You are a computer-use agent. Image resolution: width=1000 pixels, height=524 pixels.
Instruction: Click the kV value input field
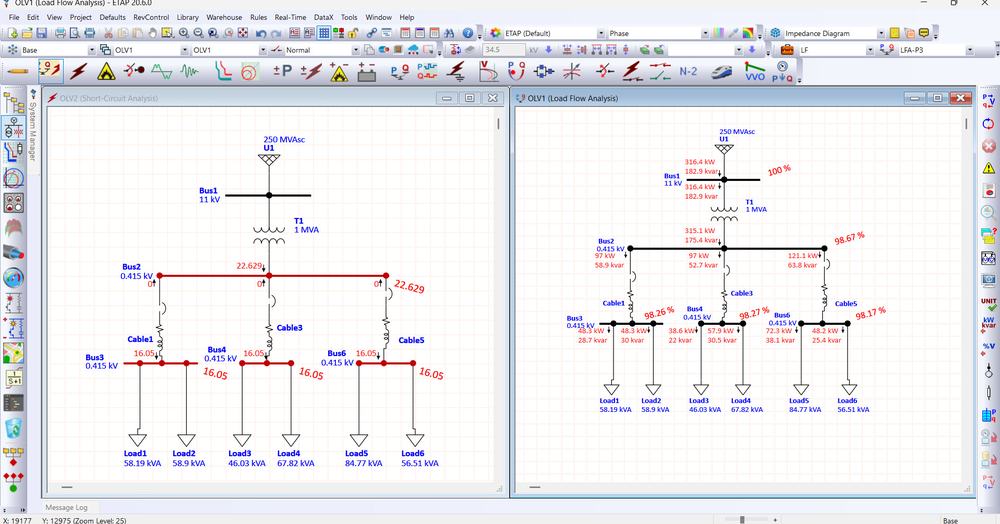pyautogui.click(x=503, y=50)
